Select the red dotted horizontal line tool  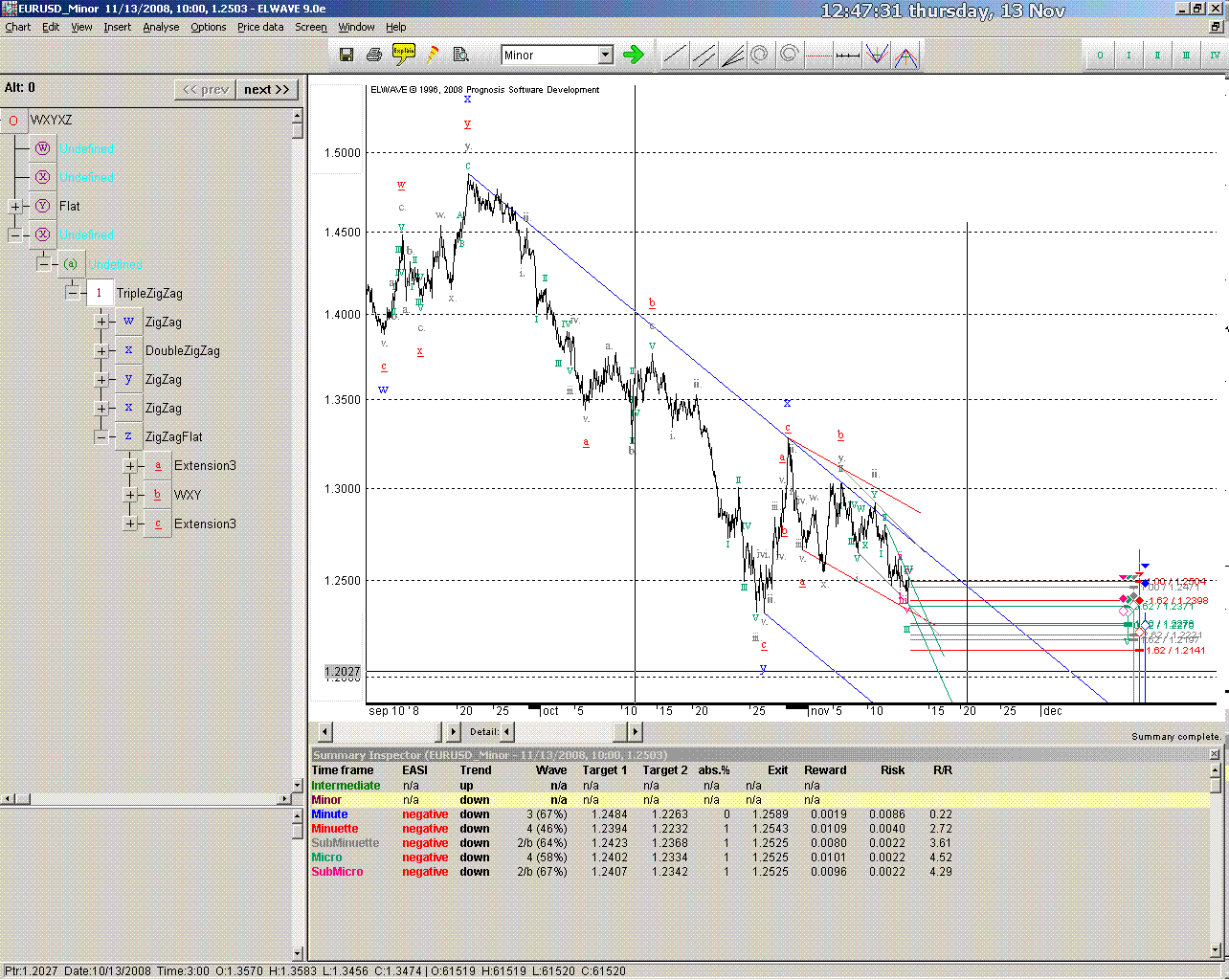pyautogui.click(x=817, y=56)
